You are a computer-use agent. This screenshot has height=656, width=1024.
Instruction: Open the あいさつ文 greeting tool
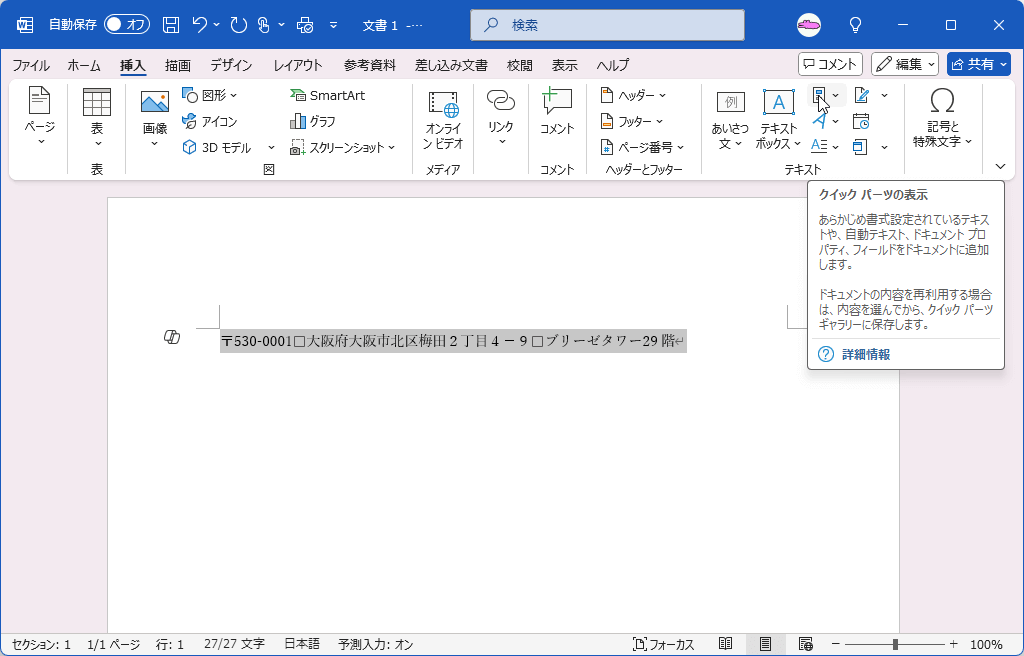[x=729, y=120]
